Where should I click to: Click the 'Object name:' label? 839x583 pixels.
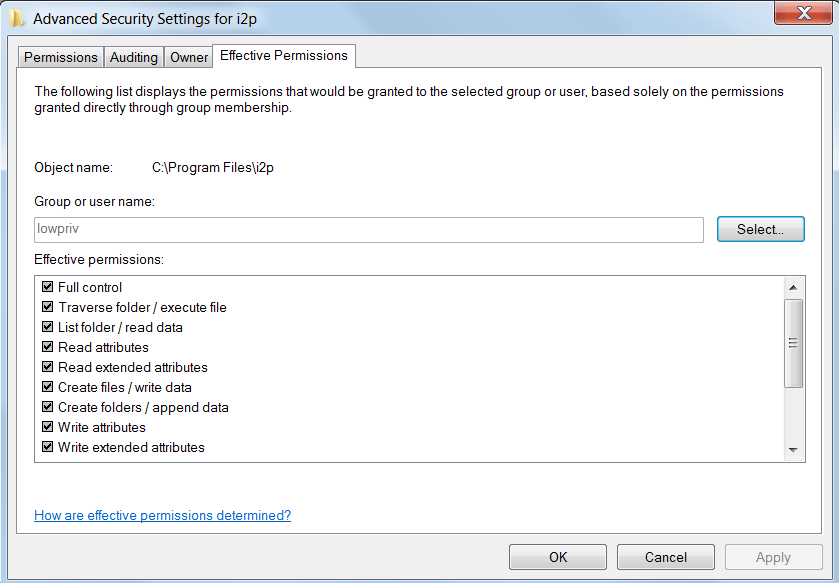pyautogui.click(x=73, y=167)
